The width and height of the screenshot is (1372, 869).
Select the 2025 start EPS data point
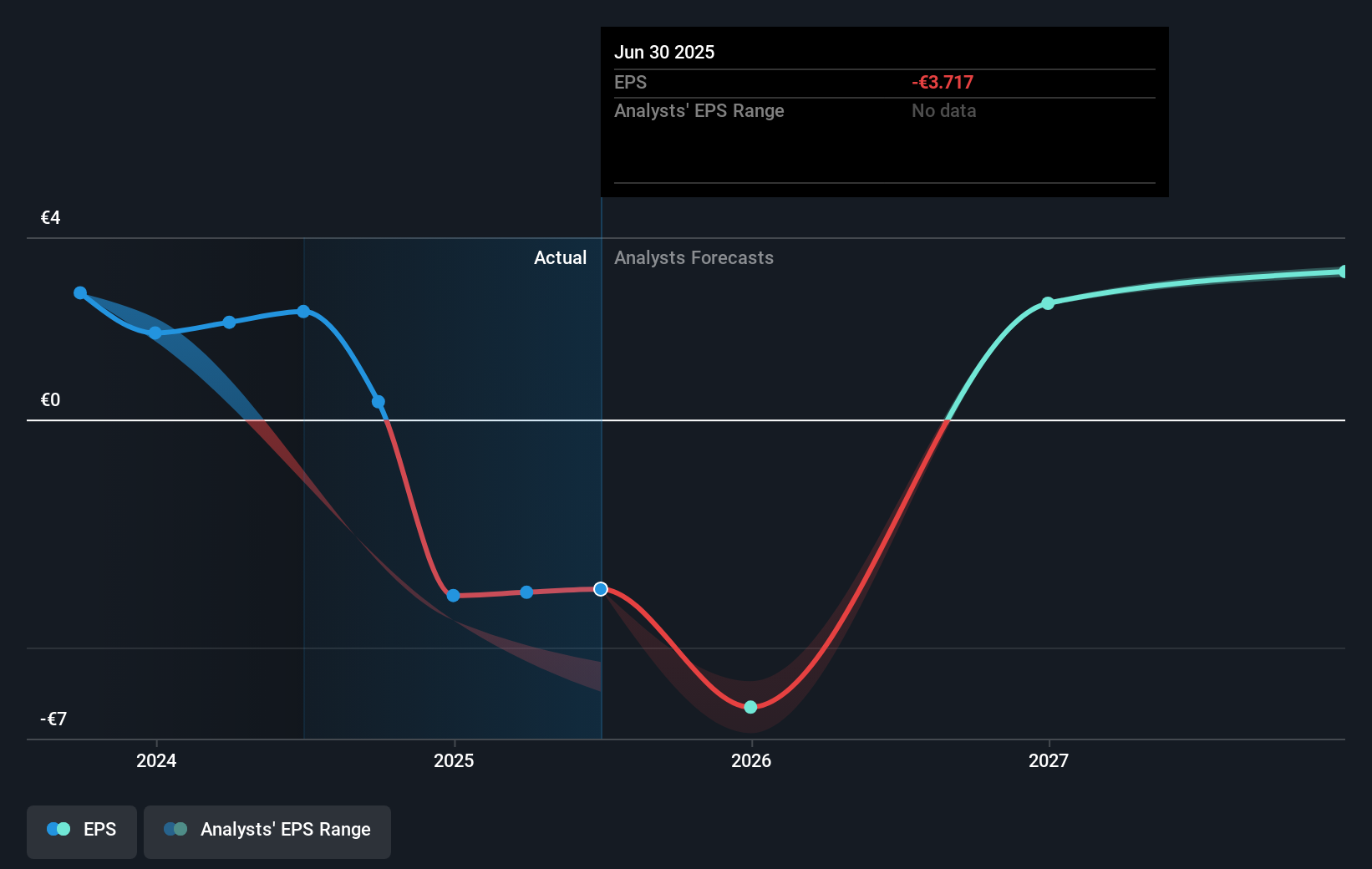[451, 596]
